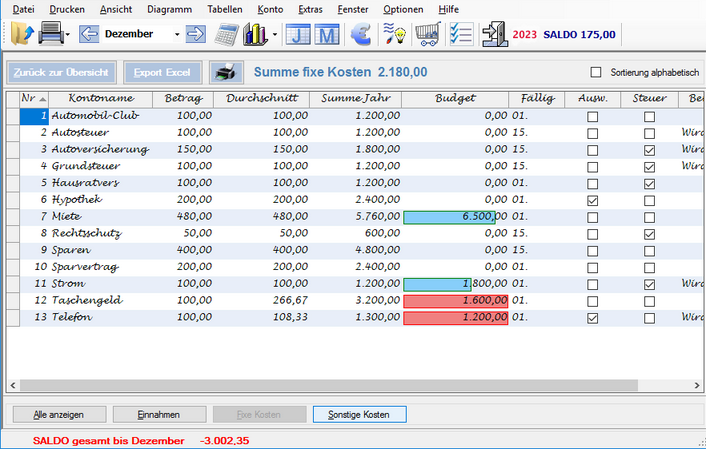
Task: Expand the bar chart icon dropdown arrow
Action: [274, 35]
